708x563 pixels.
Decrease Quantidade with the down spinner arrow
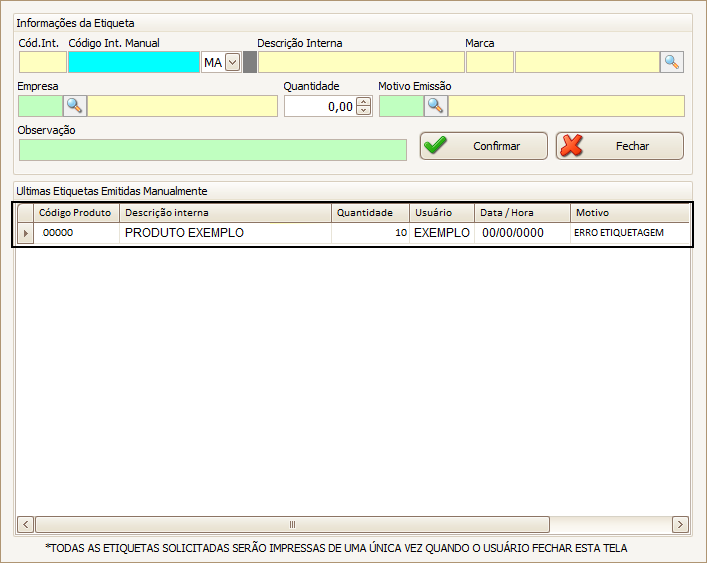coord(363,111)
